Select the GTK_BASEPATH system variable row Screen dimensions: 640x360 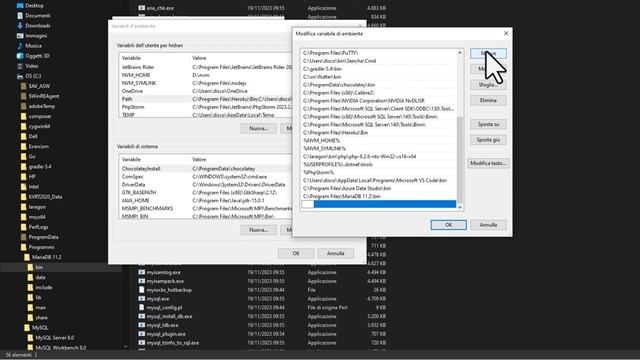click(x=206, y=192)
